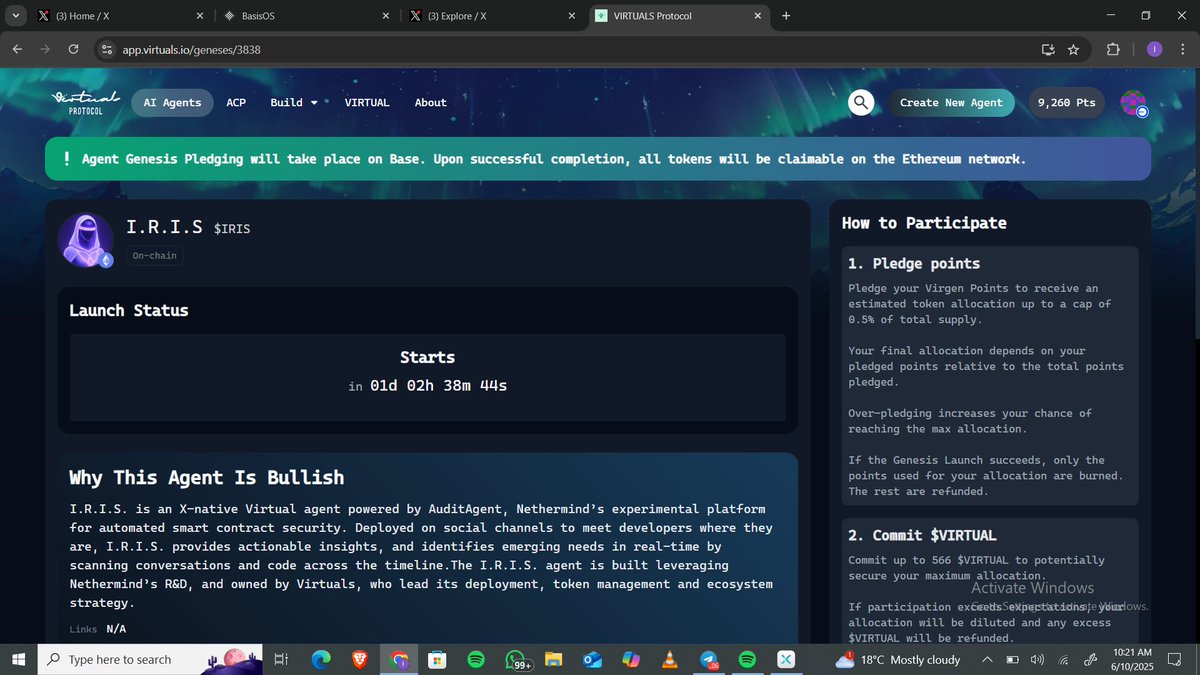Click the Why This Agent Is Bullish heading
Viewport: 1200px width, 675px height.
tap(206, 477)
